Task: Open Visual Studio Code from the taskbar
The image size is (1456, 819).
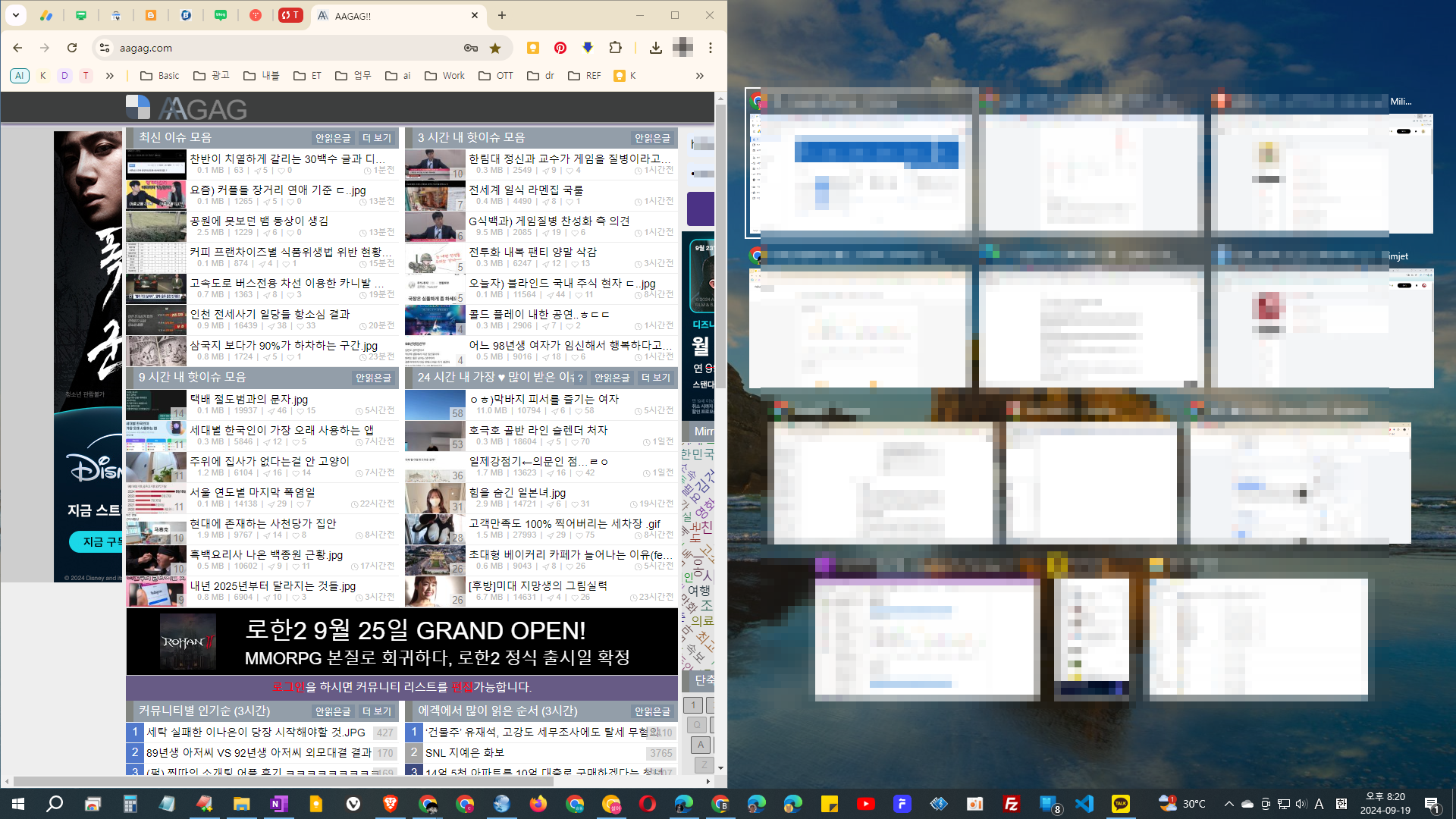Action: click(1084, 804)
